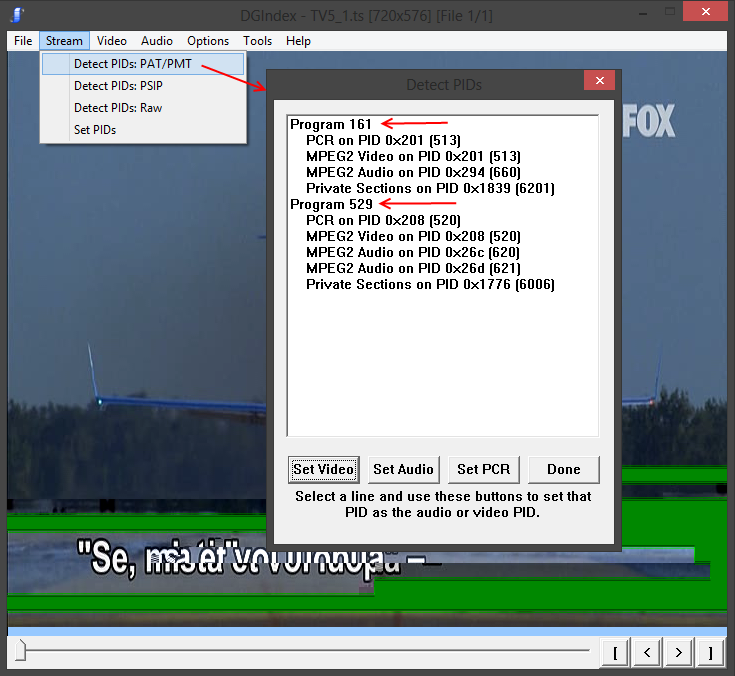Open the Video menu
This screenshot has width=735, height=676.
tap(112, 41)
